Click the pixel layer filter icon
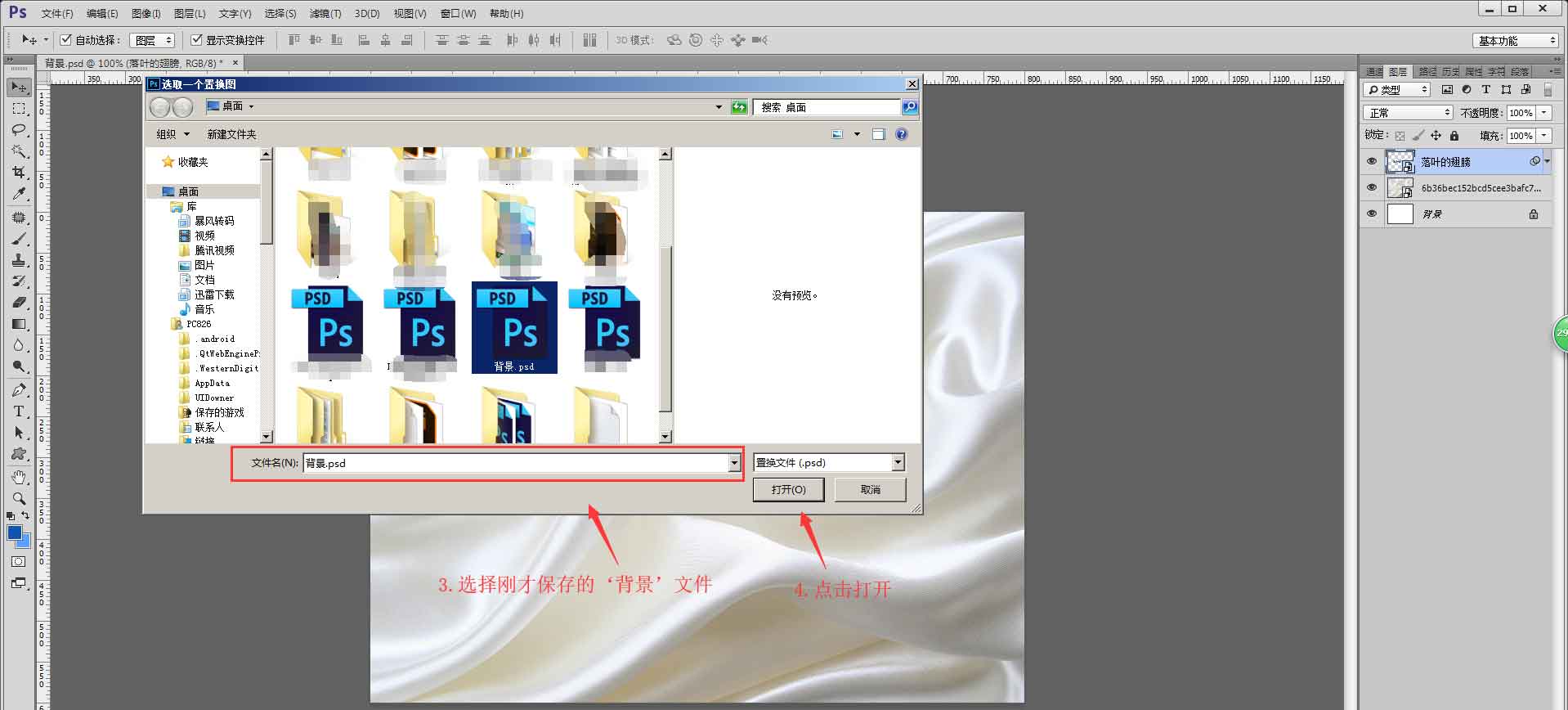Image resolution: width=1568 pixels, height=710 pixels. click(1447, 89)
